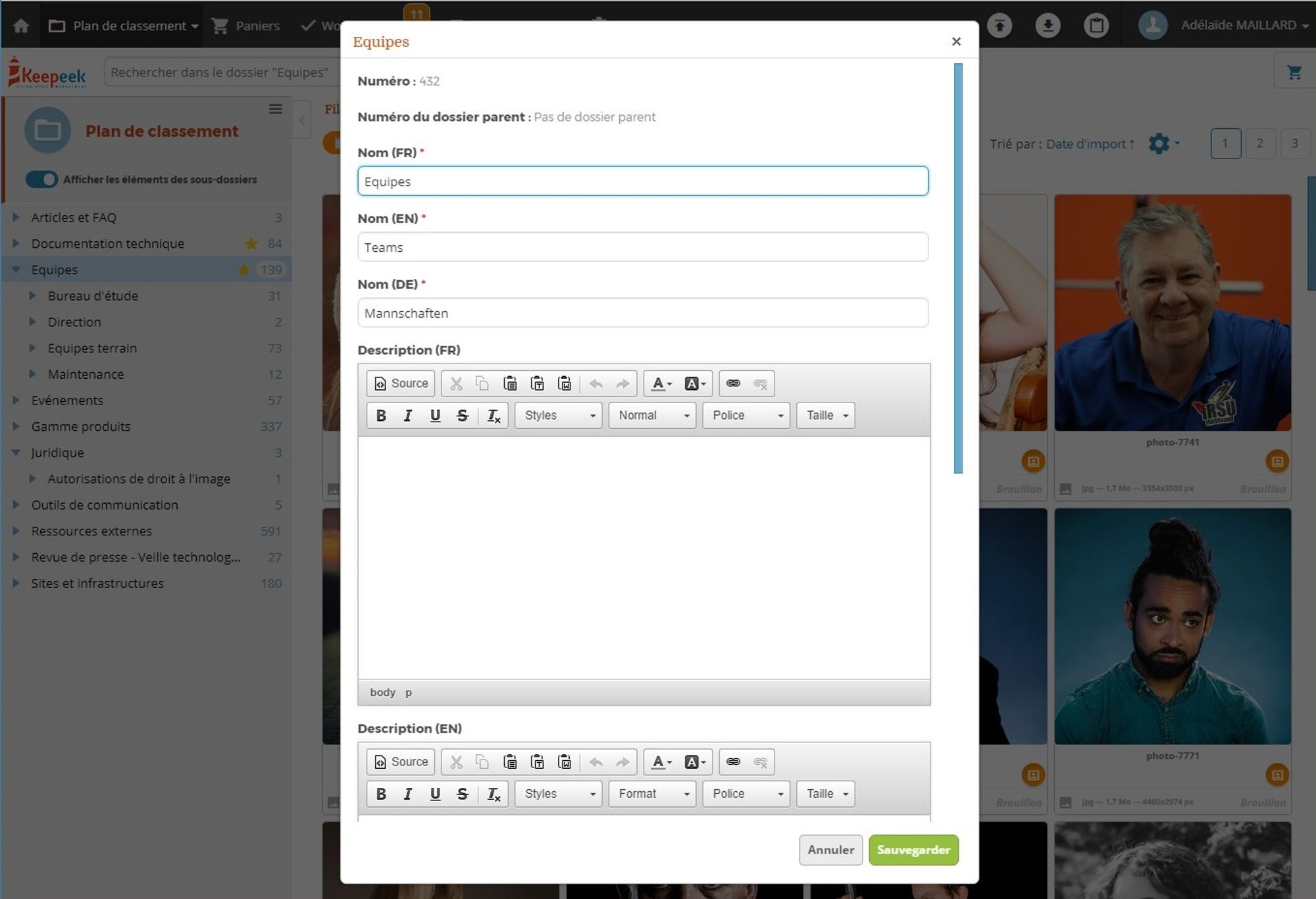Go to page 2 of results
1316x899 pixels.
coord(1259,143)
